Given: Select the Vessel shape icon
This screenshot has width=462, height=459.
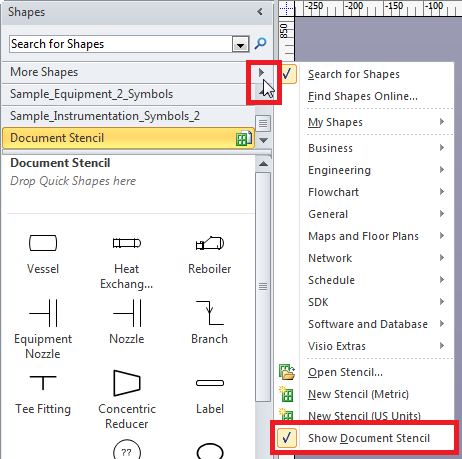Looking at the screenshot, I should 43,243.
